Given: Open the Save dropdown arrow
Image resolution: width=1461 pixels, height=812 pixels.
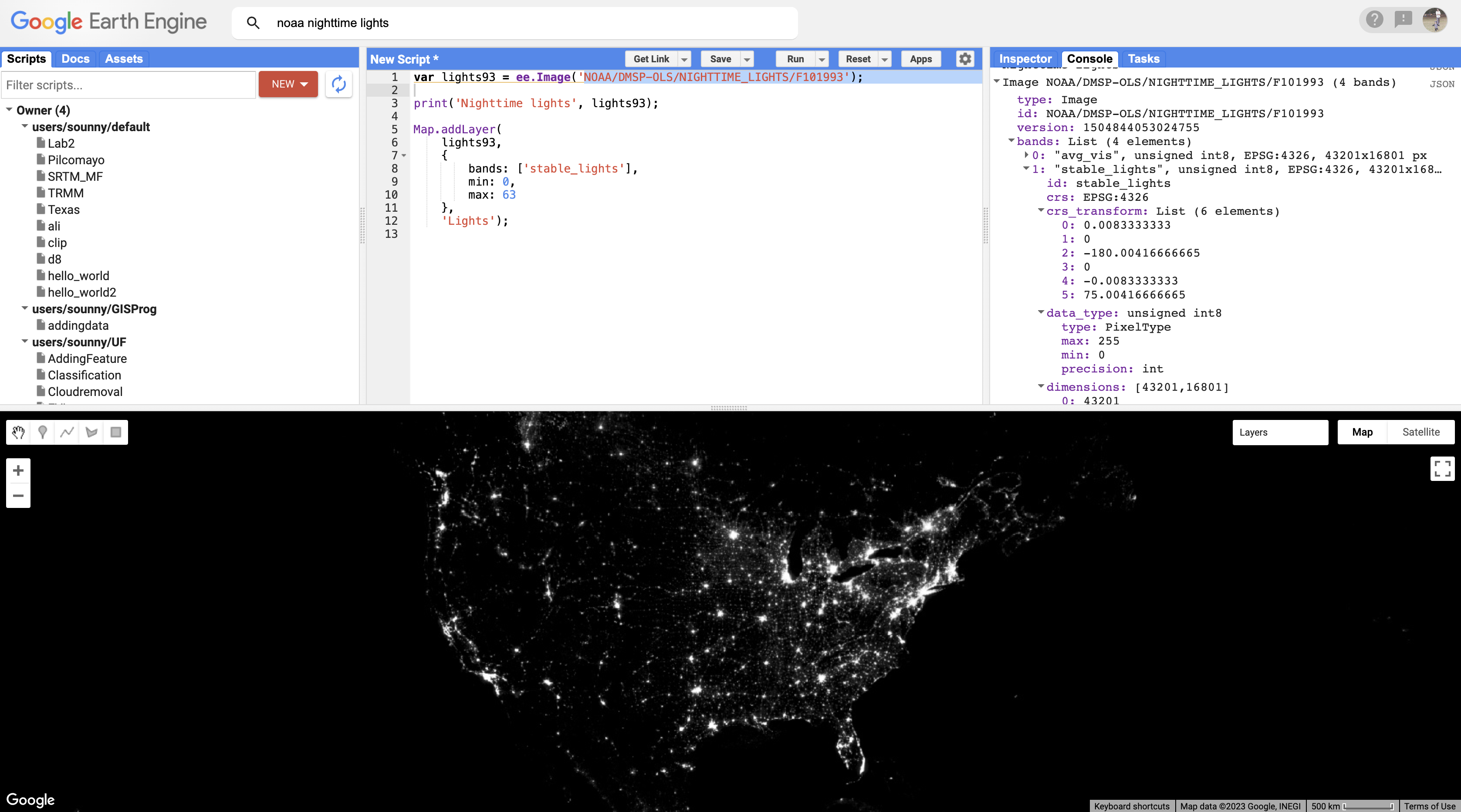Looking at the screenshot, I should pos(747,58).
